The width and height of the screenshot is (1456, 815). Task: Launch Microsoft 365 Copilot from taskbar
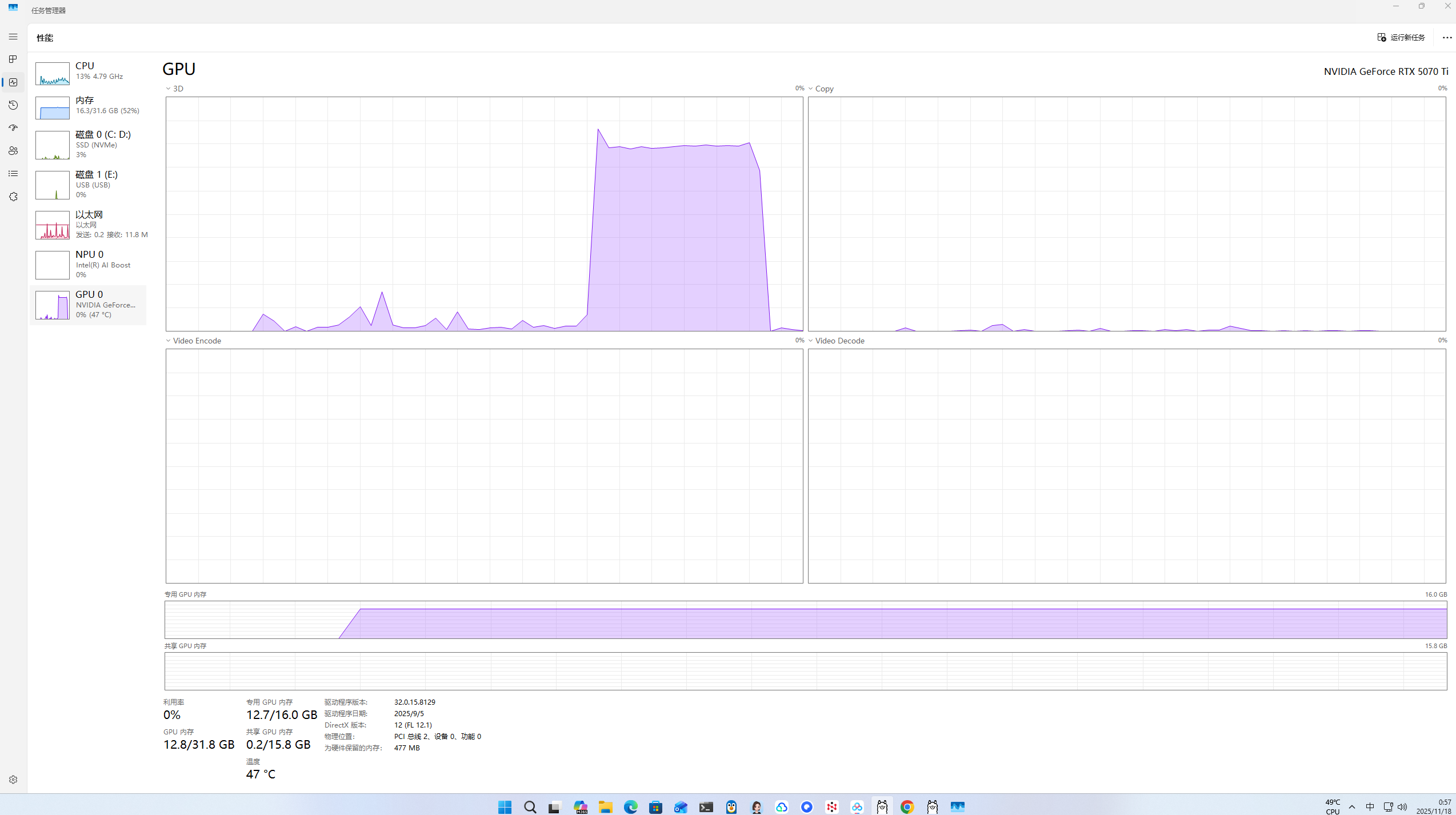point(580,806)
